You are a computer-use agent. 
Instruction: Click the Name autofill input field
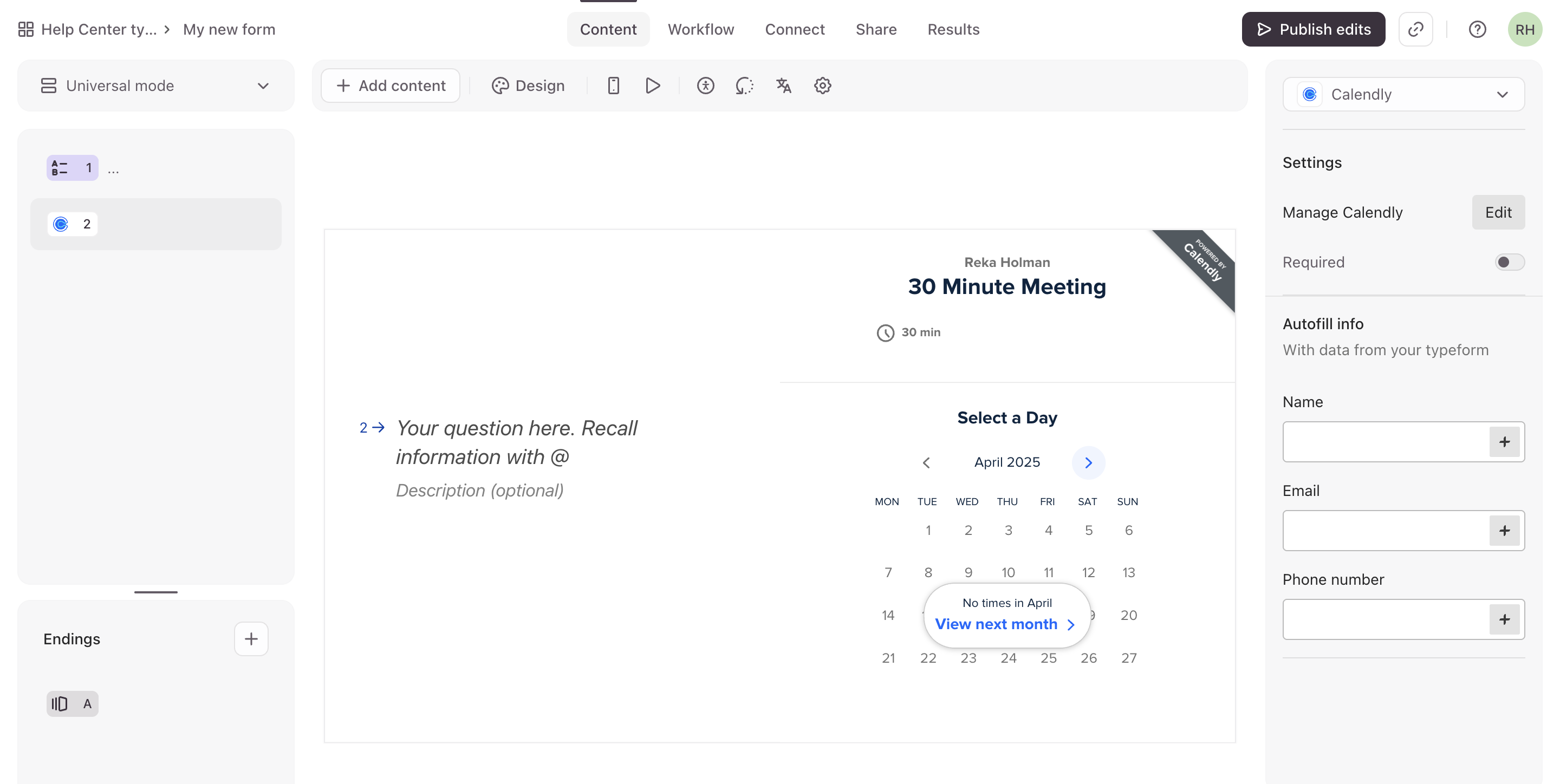coord(1386,442)
